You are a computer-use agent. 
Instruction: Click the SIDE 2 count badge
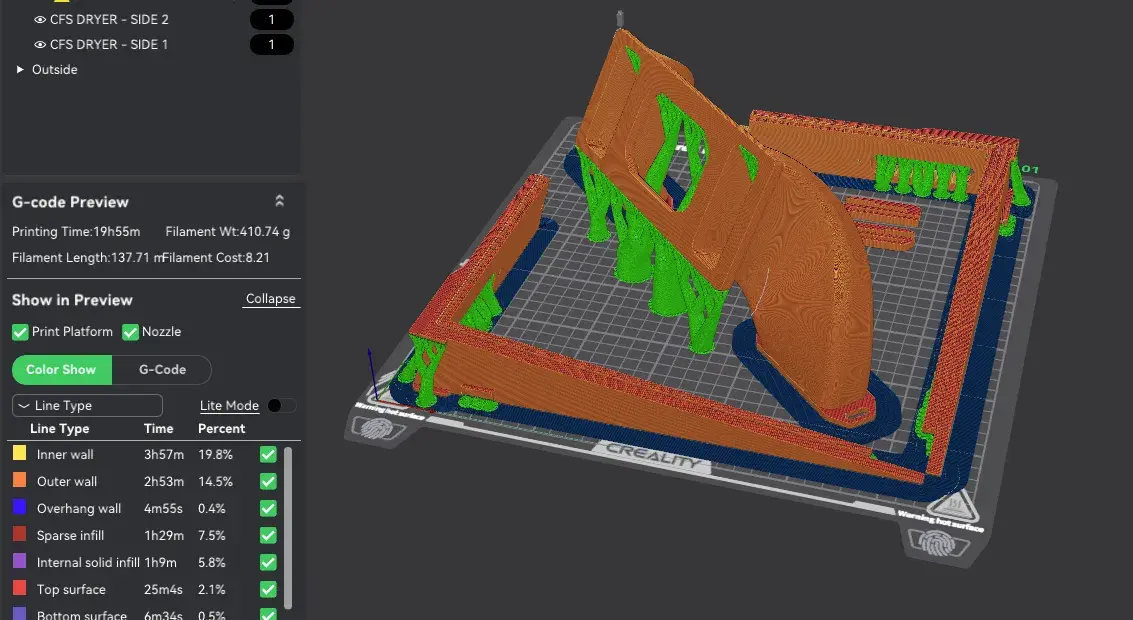coord(272,20)
